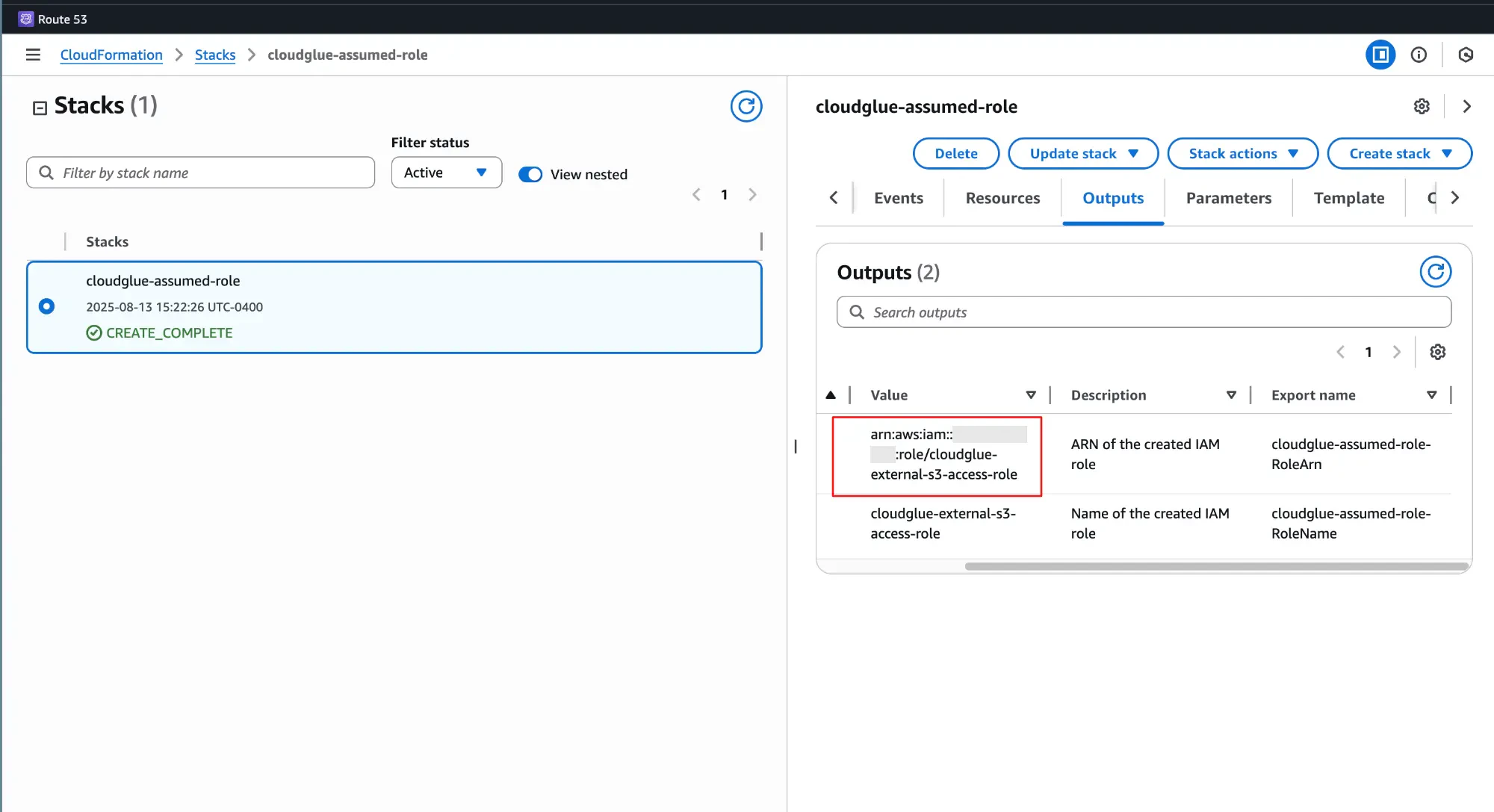Click the CREATE_COMPLETE status check icon
1494x812 pixels.
point(94,333)
